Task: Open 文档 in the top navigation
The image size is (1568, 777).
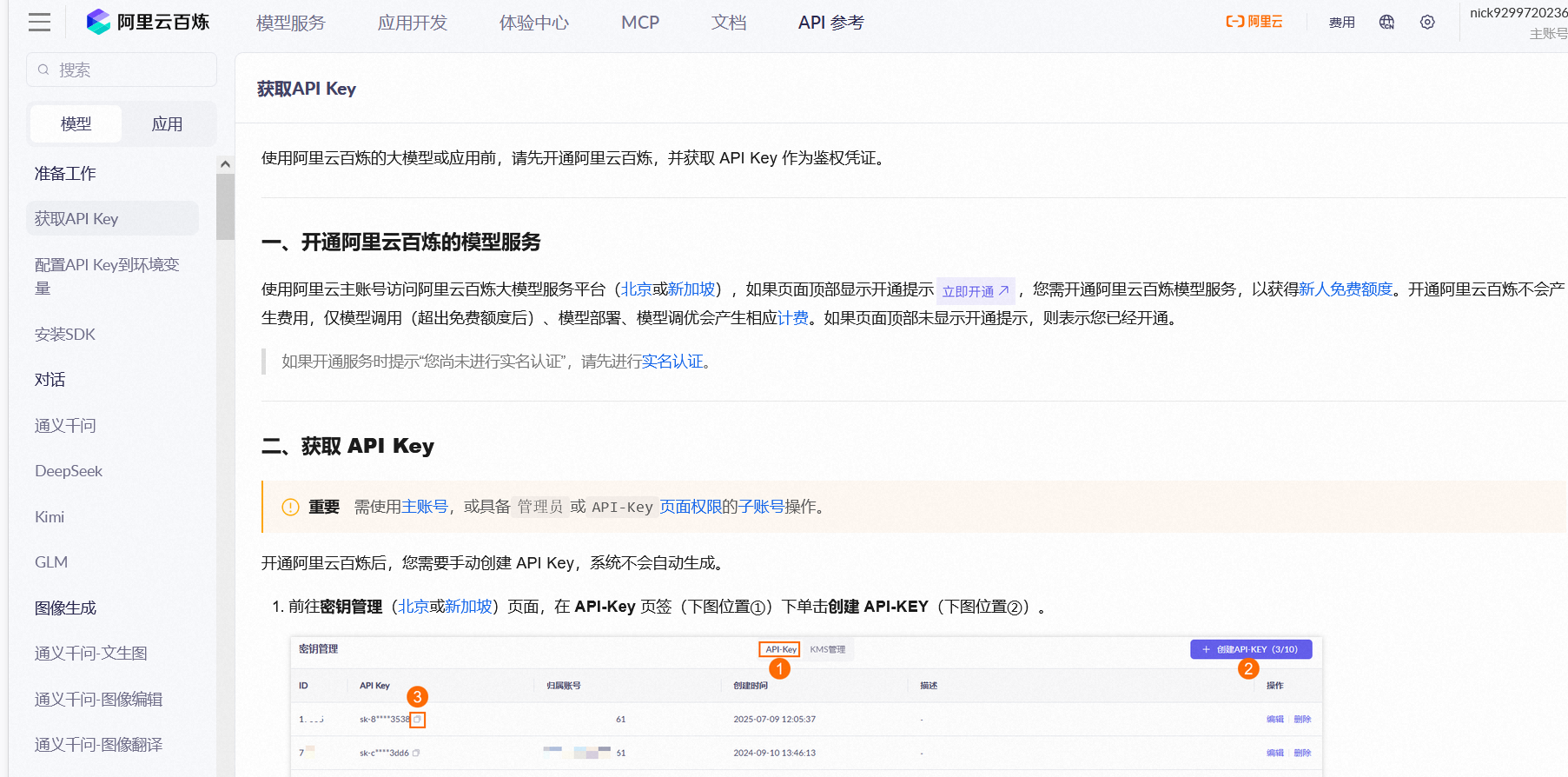Action: (729, 23)
